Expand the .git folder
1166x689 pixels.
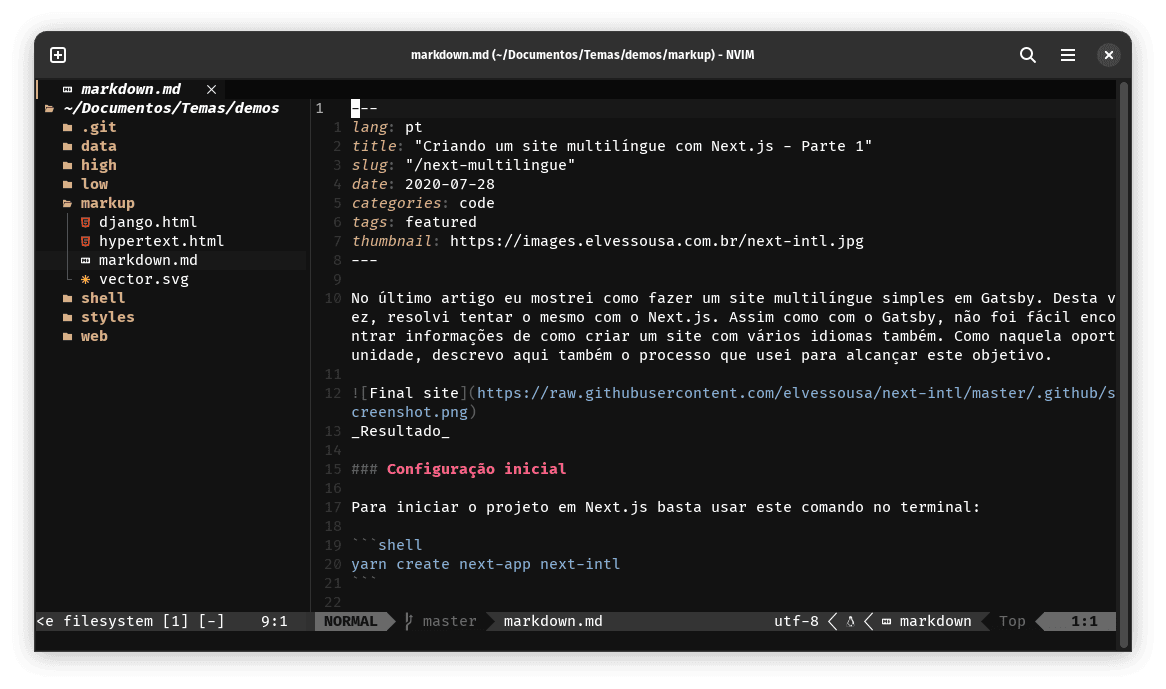click(98, 127)
